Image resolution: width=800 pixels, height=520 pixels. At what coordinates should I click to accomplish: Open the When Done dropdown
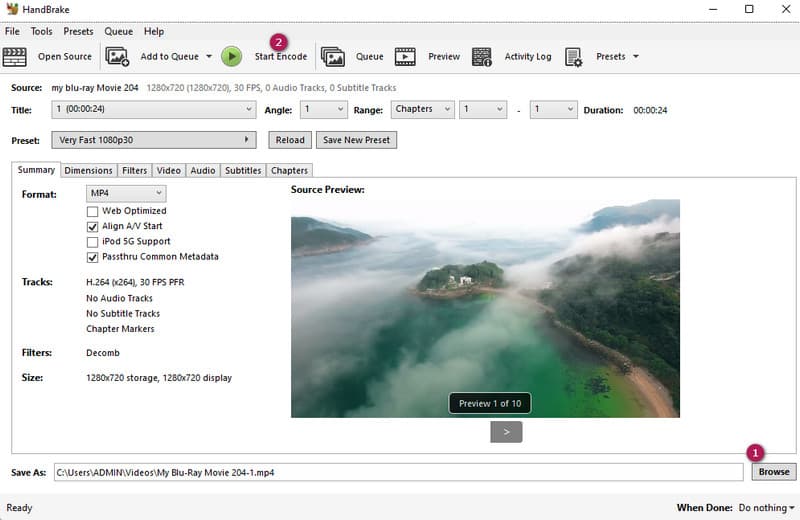click(766, 508)
